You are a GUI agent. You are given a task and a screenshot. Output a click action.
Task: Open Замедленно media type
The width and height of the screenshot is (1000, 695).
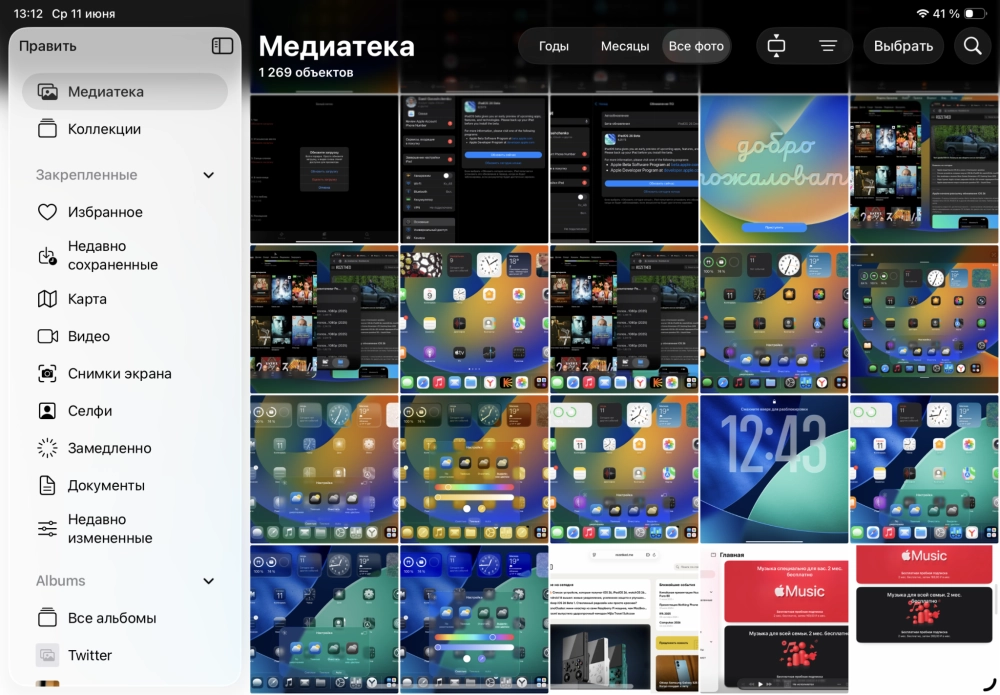tap(109, 448)
